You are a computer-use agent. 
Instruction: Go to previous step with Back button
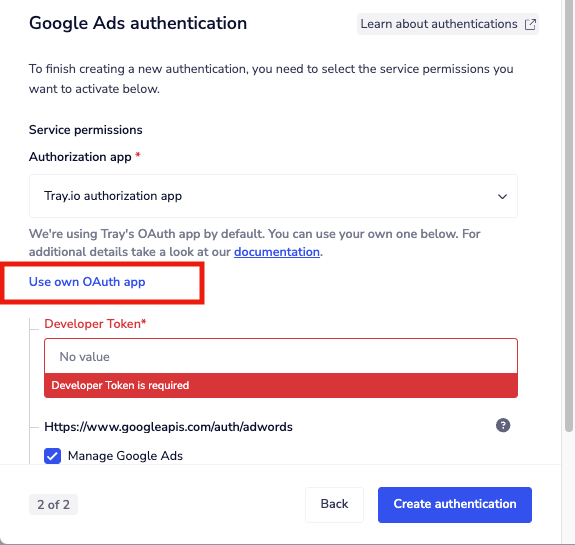click(x=334, y=504)
